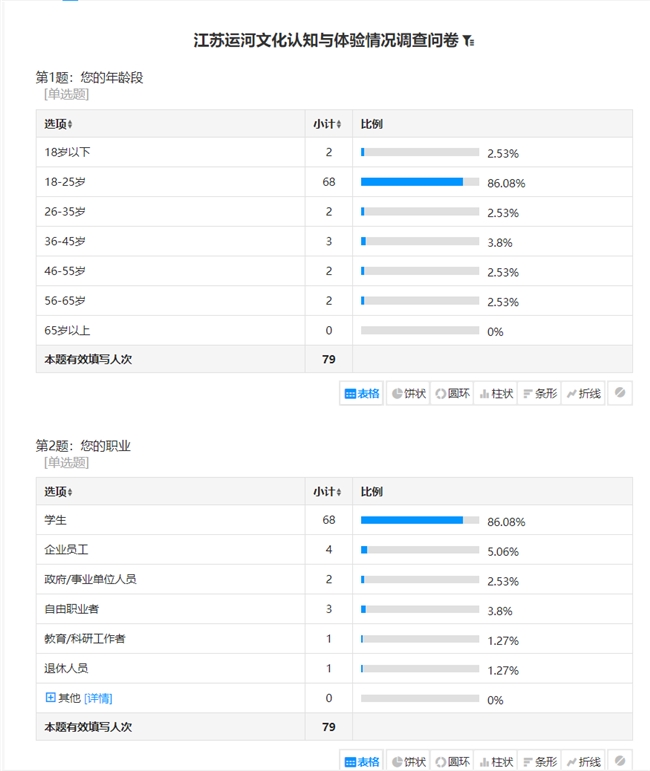The image size is (650, 771).
Task: Expand the 其他 row plus icon
Action: pyautogui.click(x=50, y=698)
